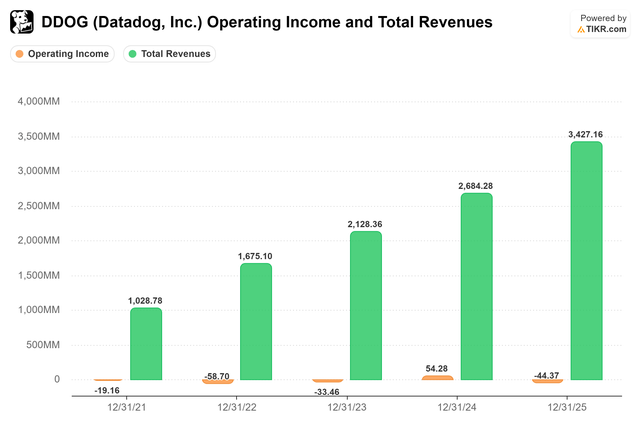Select the 12/31/22 green revenue bar
640x427 pixels.
256,322
